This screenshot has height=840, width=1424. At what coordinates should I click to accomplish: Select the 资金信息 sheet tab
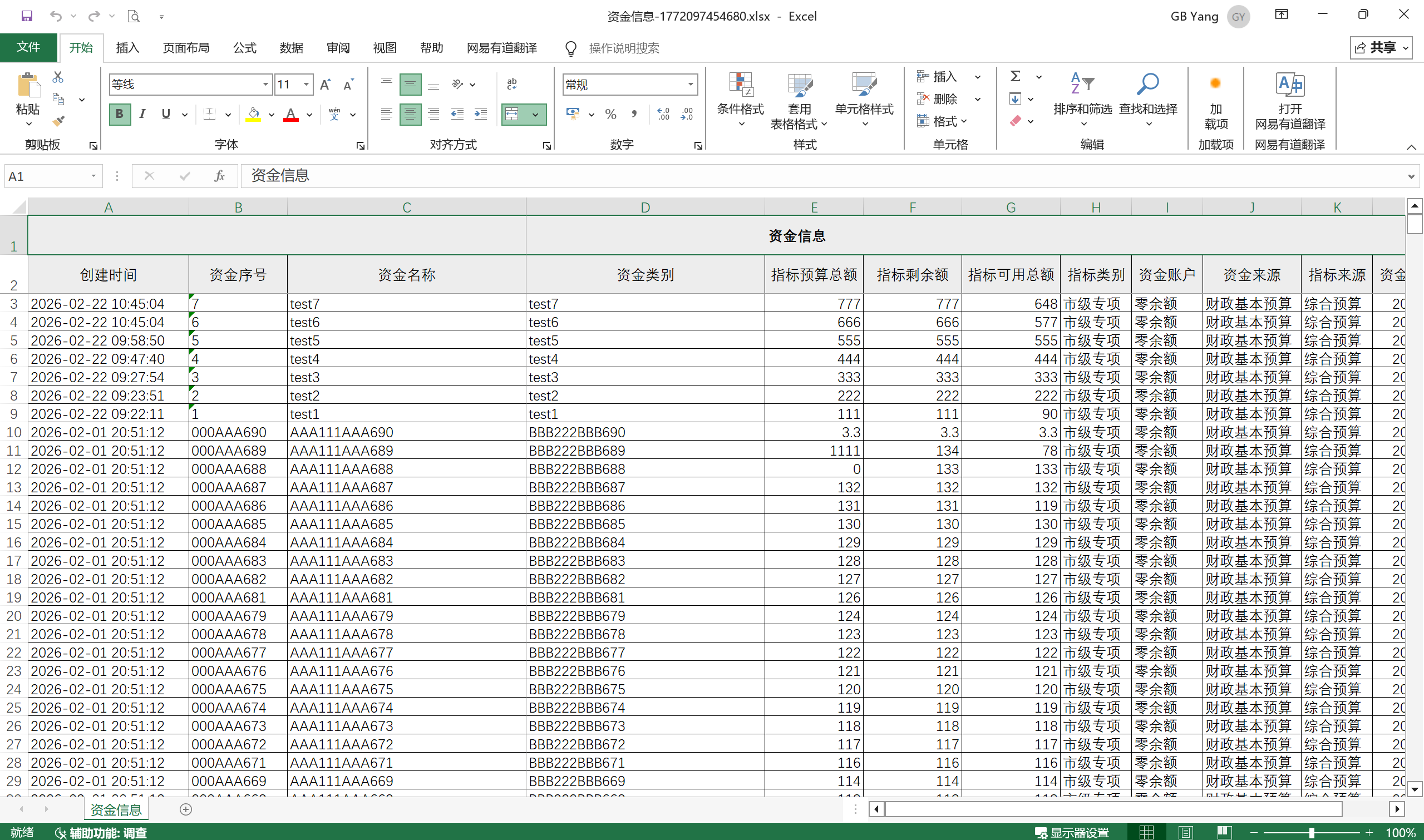click(116, 809)
